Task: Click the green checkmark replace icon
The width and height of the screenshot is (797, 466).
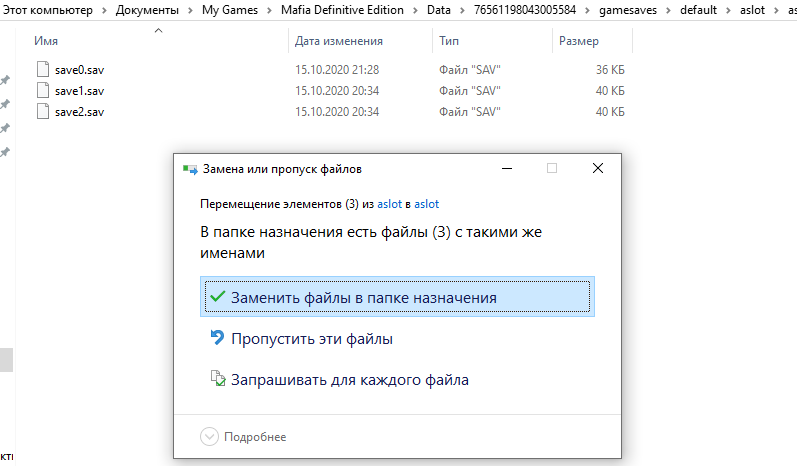Action: click(x=217, y=297)
